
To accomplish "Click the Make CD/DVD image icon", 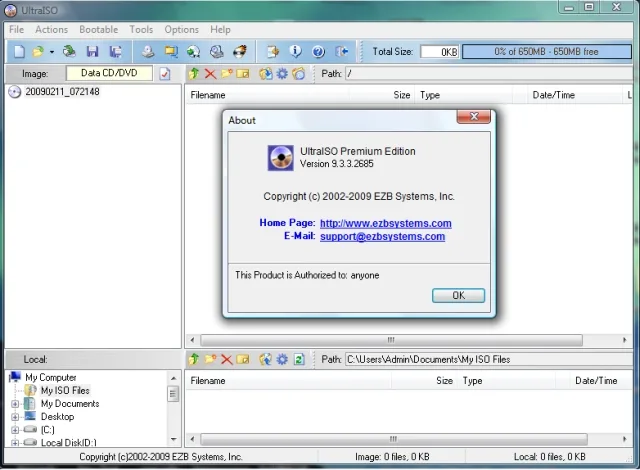I will tap(148, 51).
